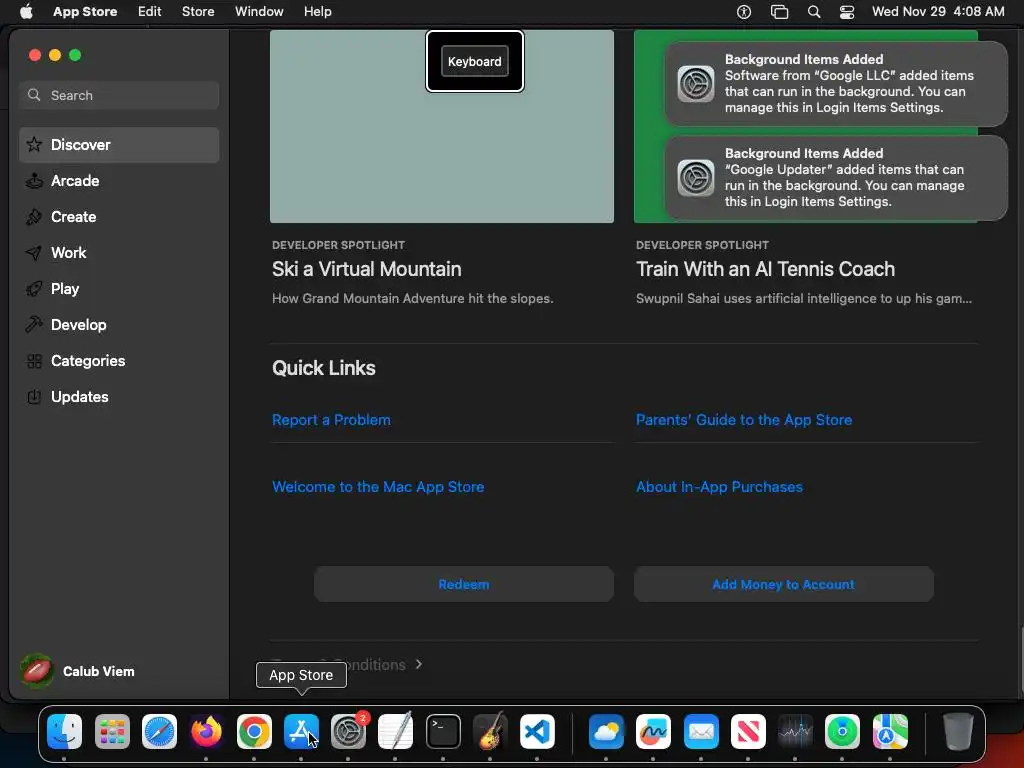
Task: Open Welcome to the Mac App Store link
Action: [377, 487]
